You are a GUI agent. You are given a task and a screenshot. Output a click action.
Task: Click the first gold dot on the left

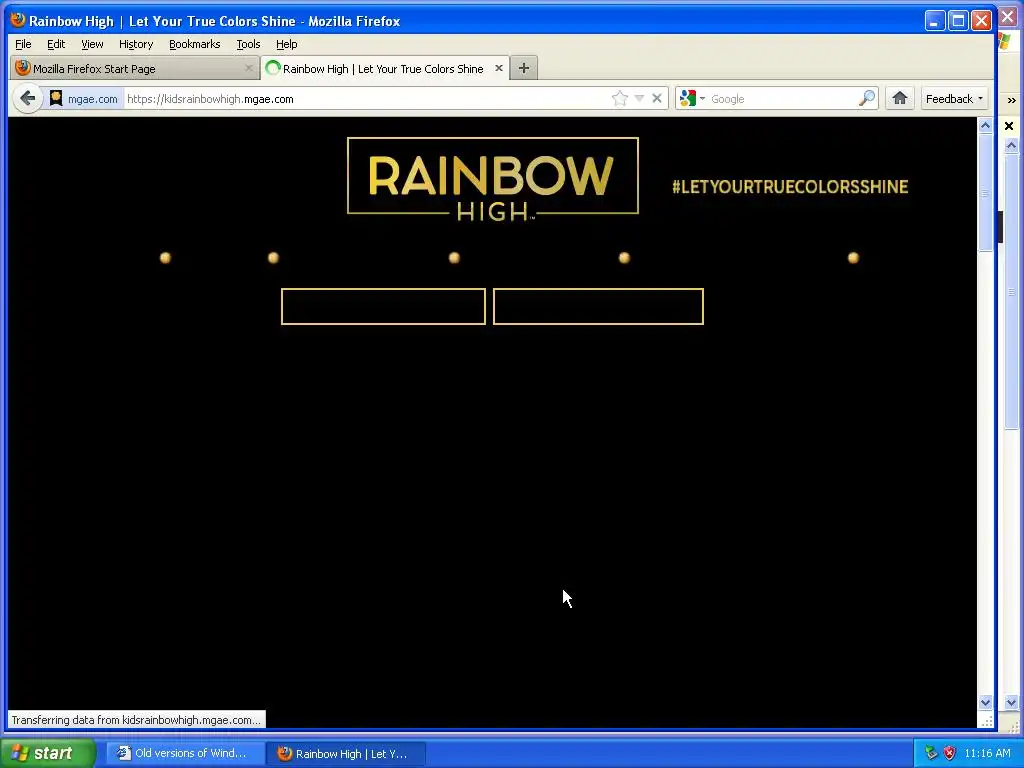pyautogui.click(x=165, y=258)
